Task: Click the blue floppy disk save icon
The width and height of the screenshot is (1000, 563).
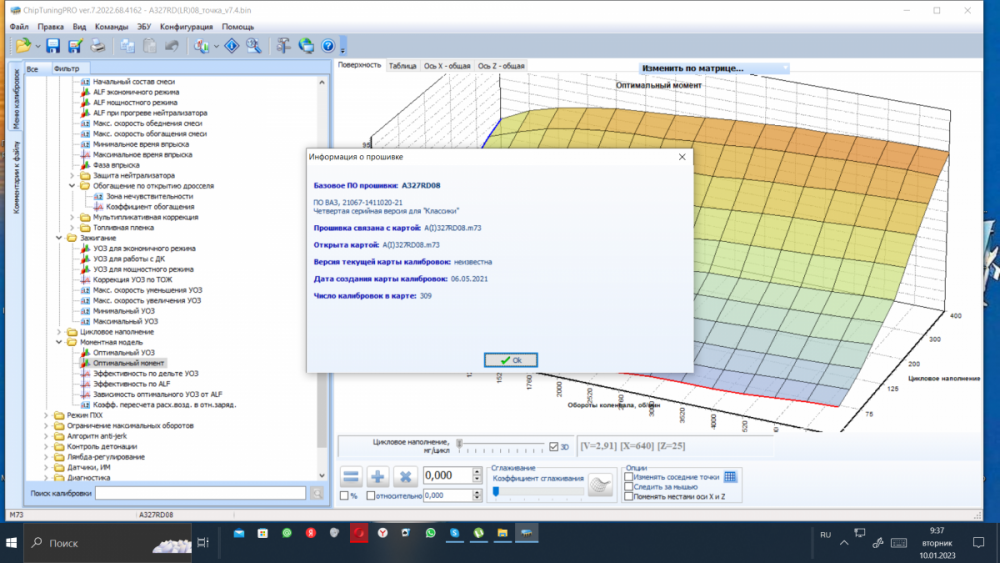Action: coord(54,46)
